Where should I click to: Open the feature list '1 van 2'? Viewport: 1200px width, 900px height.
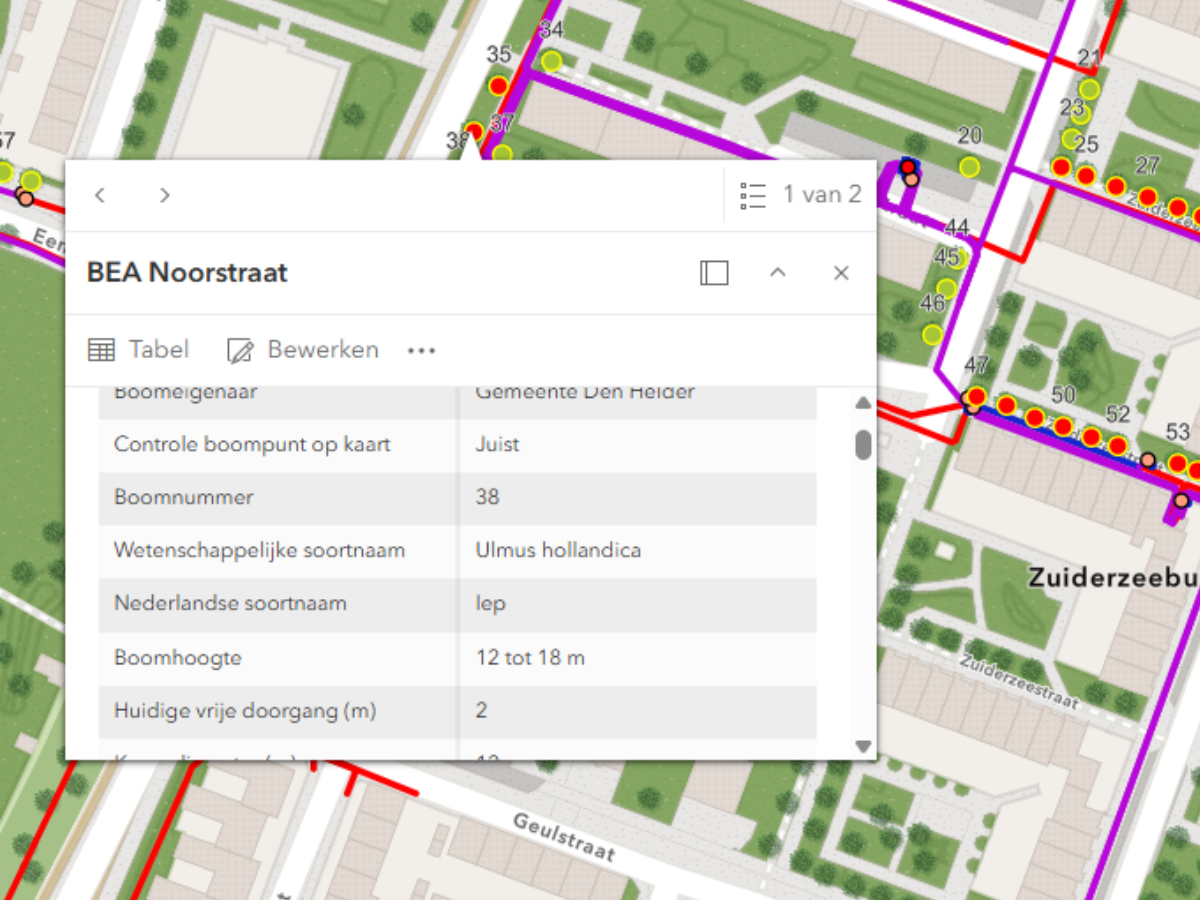pos(800,195)
